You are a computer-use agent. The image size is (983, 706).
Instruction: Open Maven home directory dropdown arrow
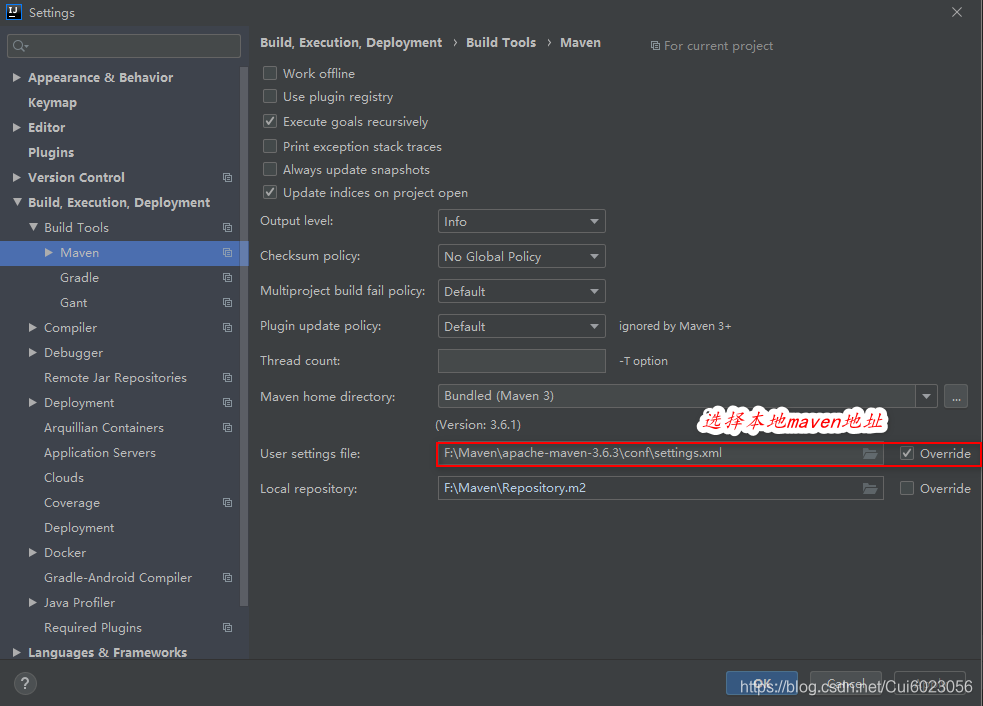click(x=927, y=396)
